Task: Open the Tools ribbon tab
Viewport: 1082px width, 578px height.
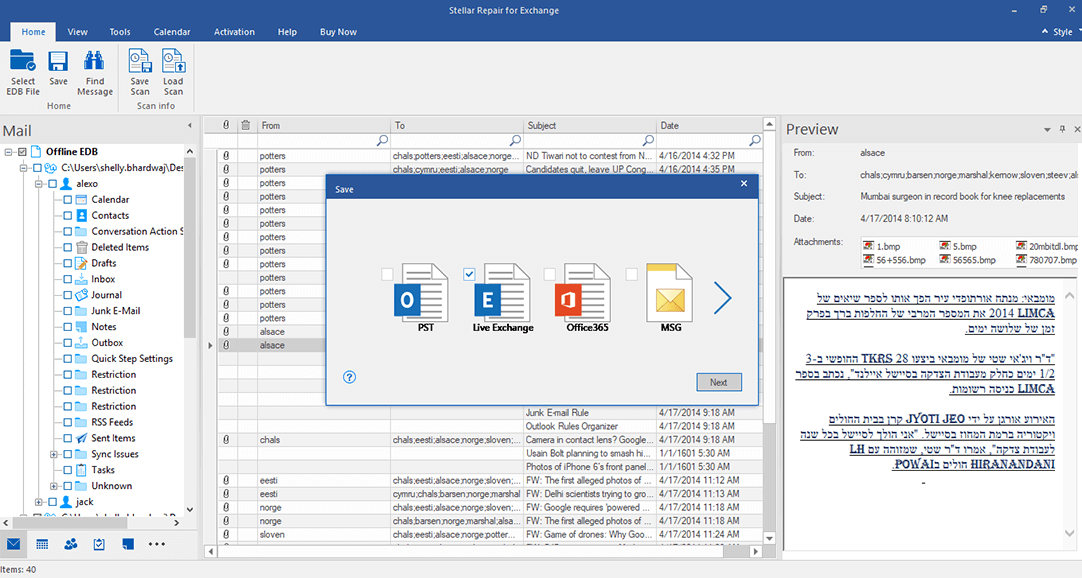Action: click(x=120, y=32)
